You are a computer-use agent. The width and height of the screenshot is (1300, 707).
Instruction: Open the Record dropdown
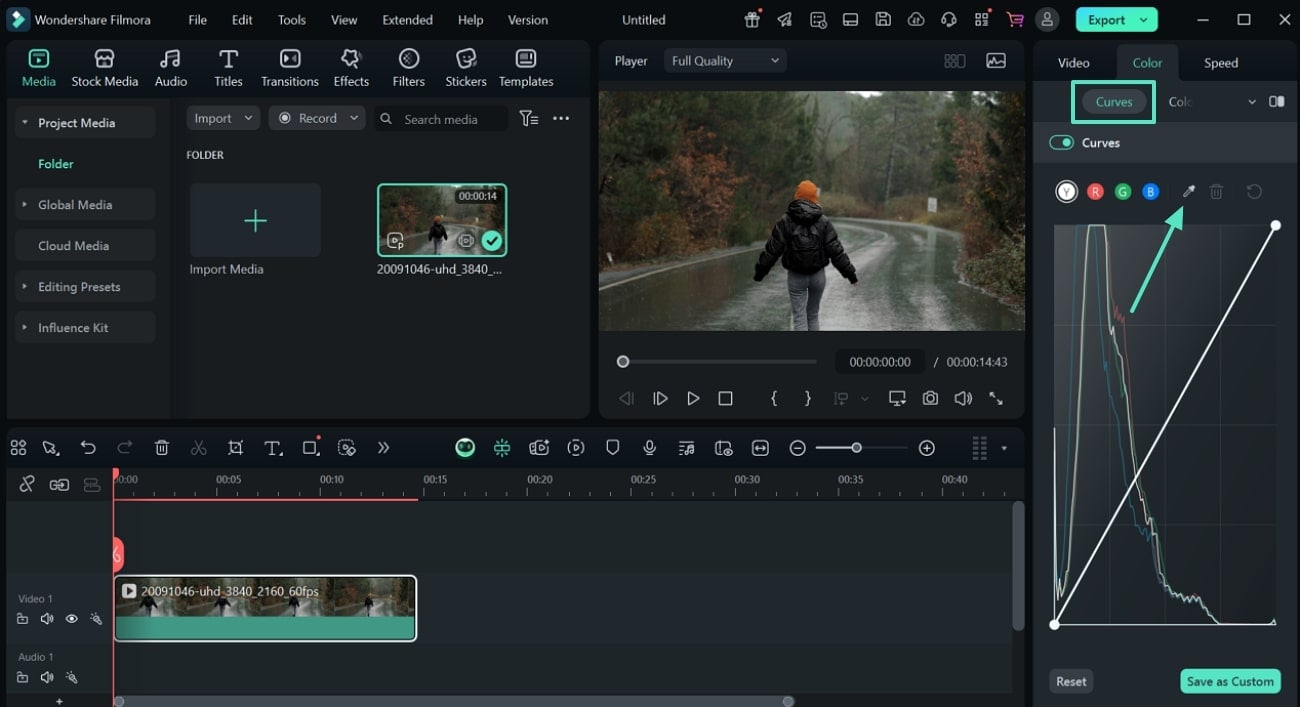click(317, 118)
